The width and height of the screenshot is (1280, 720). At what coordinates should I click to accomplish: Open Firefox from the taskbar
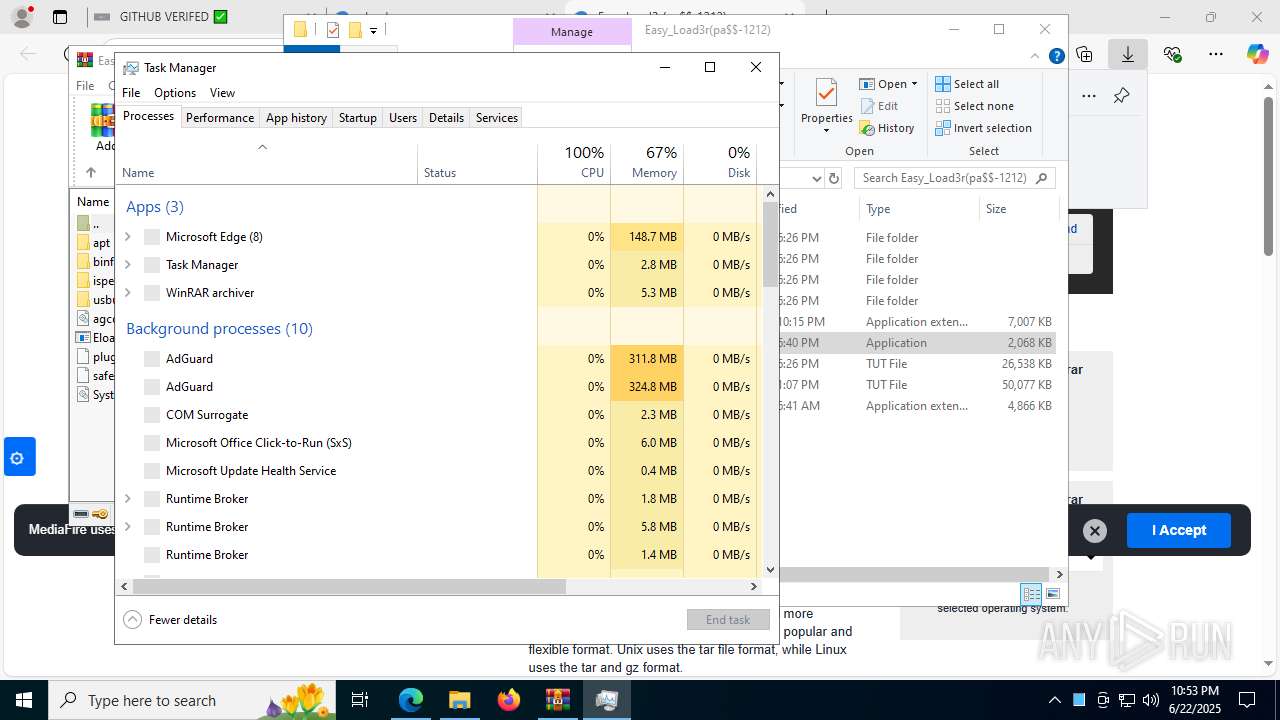pos(509,700)
